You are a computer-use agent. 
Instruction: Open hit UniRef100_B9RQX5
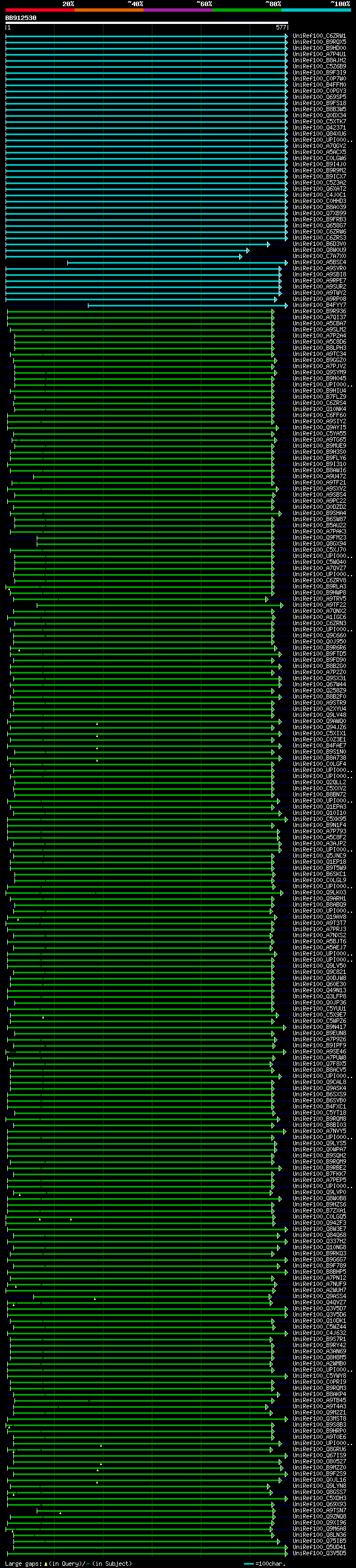pos(319,42)
